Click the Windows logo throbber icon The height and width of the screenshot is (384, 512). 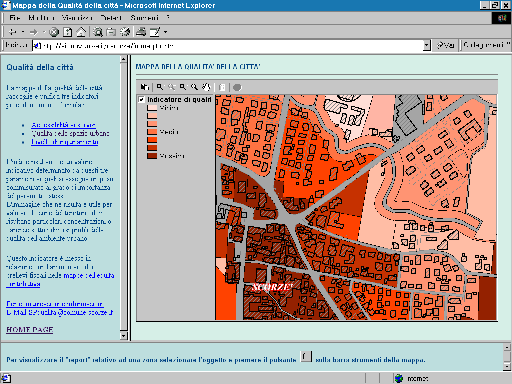(x=502, y=18)
